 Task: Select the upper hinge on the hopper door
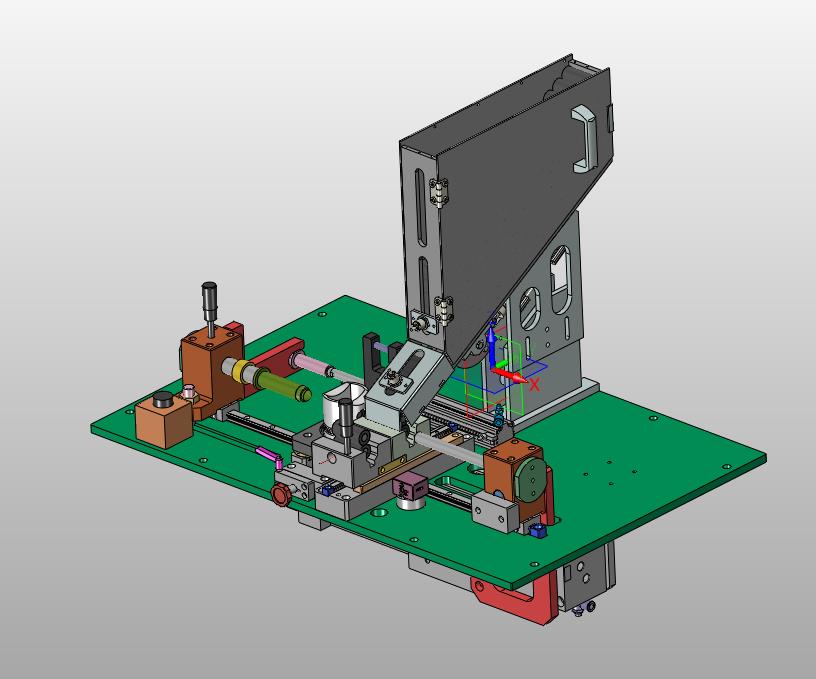pyautogui.click(x=438, y=193)
